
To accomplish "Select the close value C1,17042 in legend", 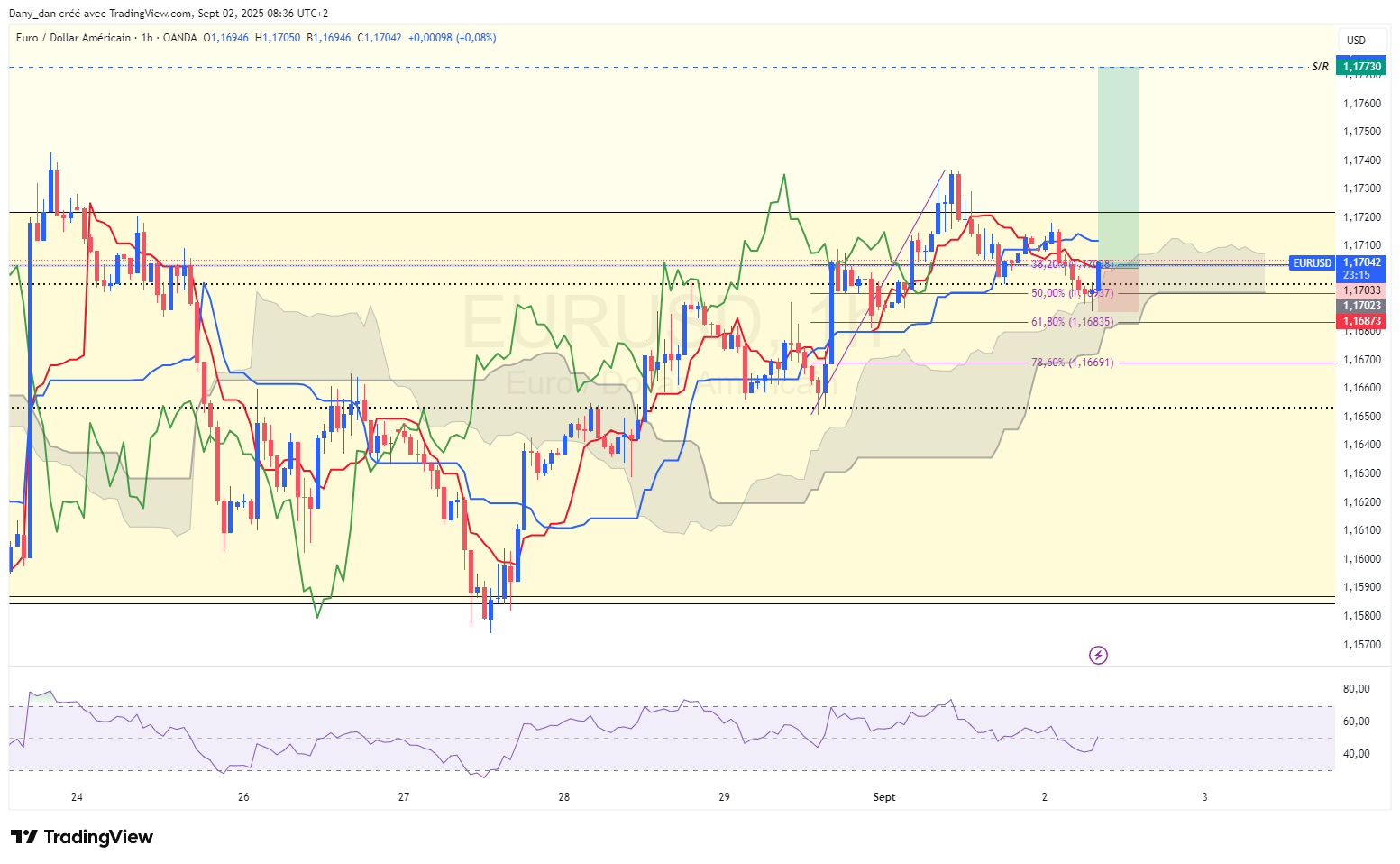I will coord(380,38).
